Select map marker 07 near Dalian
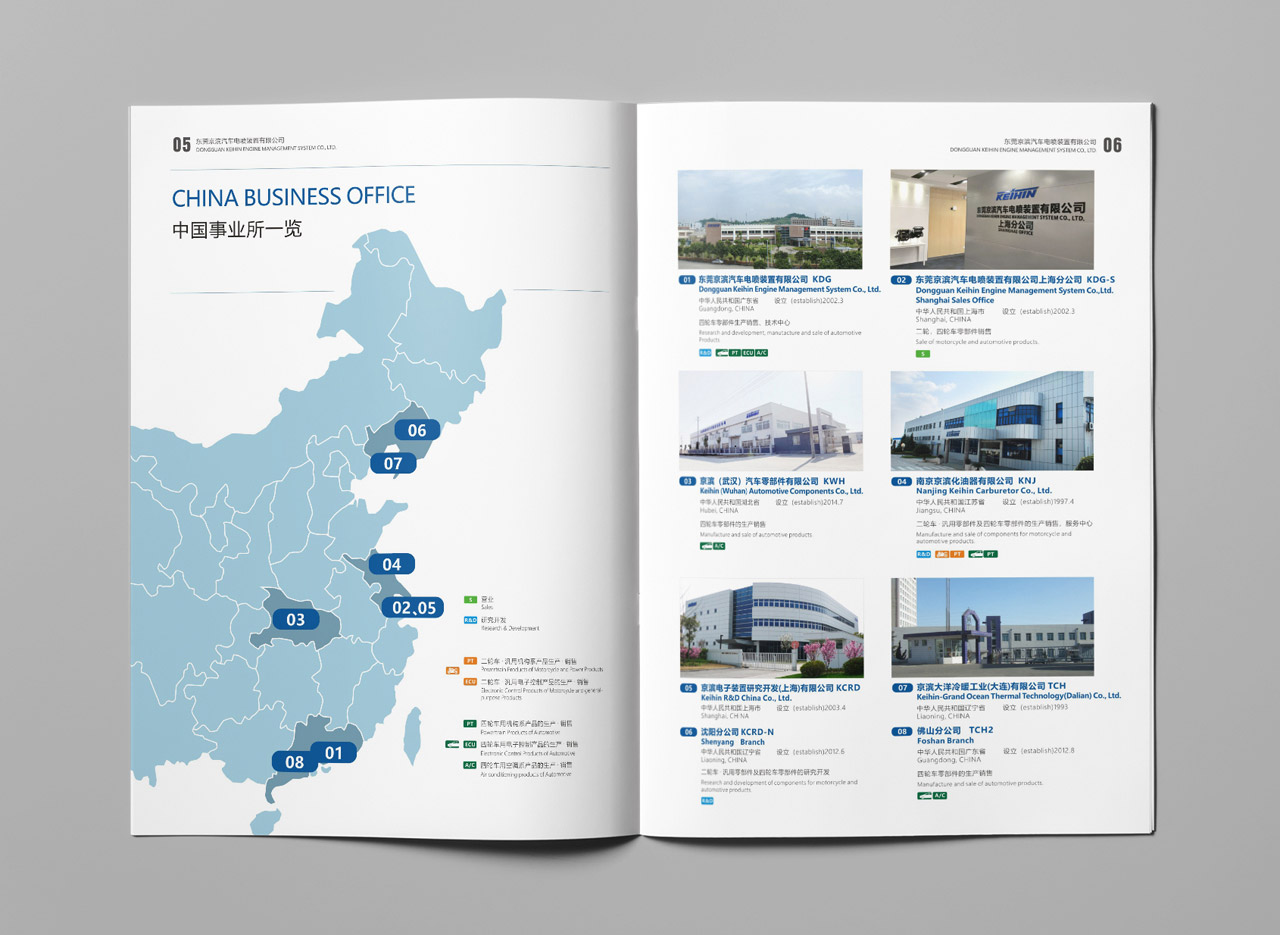1280x935 pixels. coord(393,463)
